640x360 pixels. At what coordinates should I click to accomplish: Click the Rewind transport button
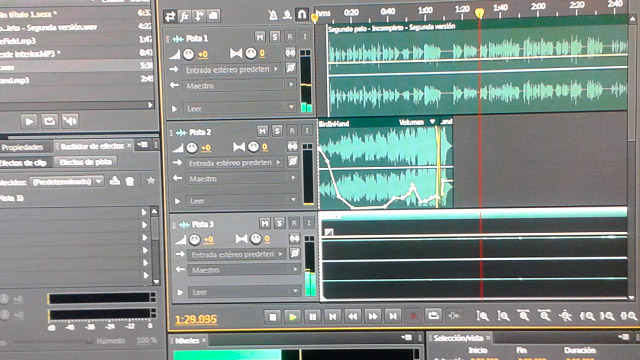(x=353, y=316)
